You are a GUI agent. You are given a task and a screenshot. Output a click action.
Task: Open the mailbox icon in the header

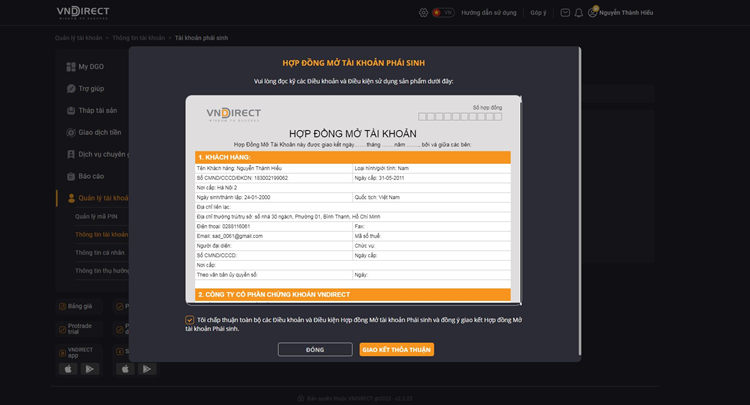(565, 13)
